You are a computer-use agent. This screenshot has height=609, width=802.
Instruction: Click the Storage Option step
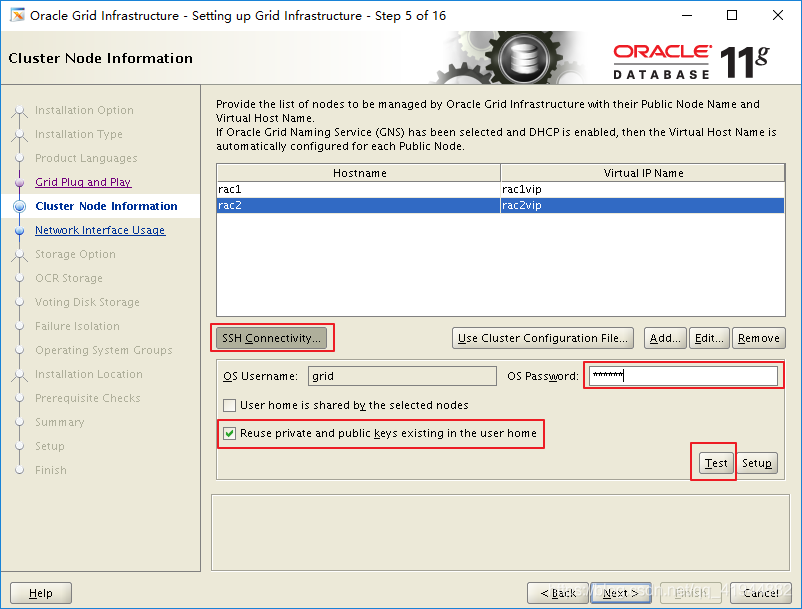click(75, 254)
